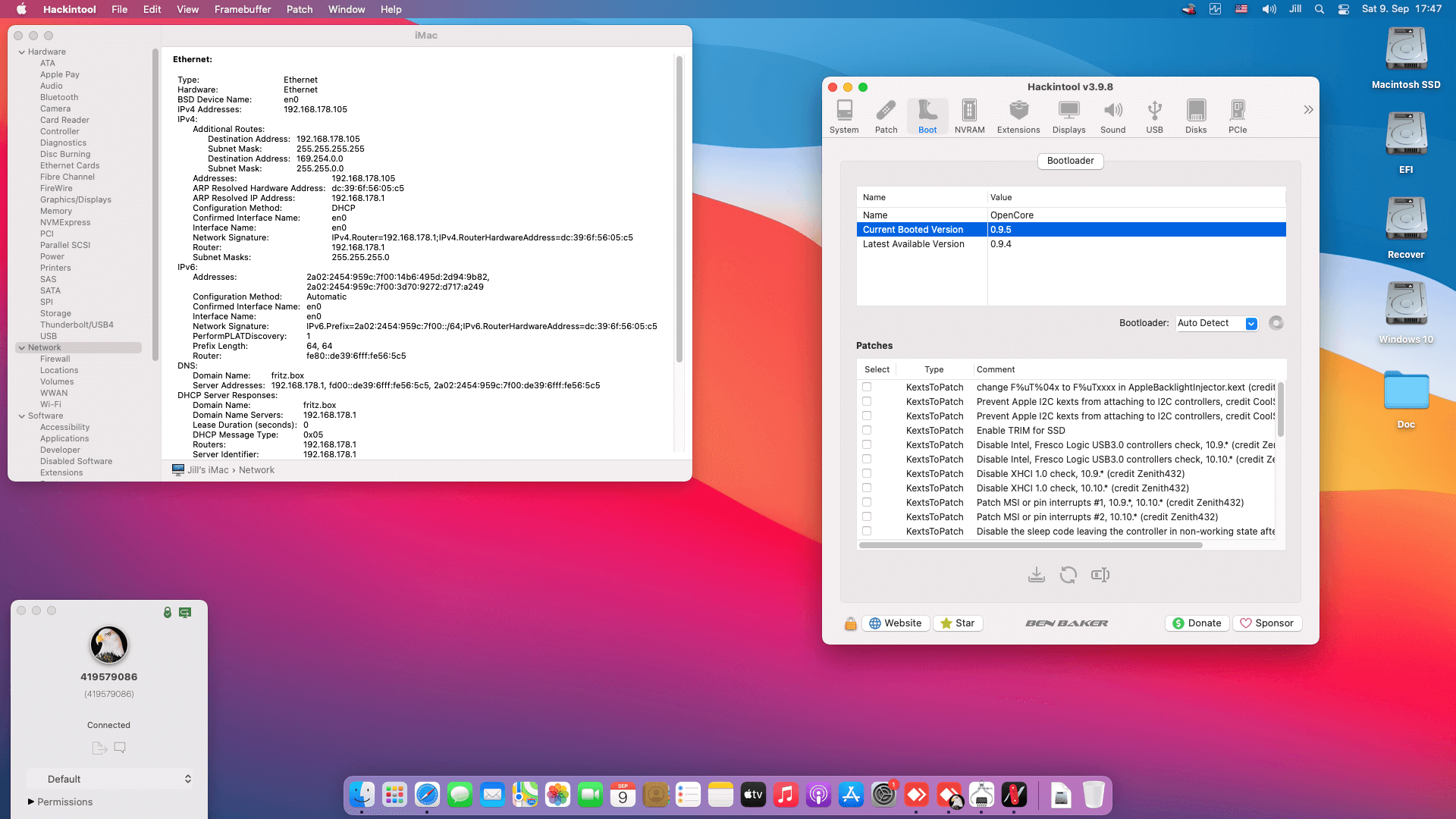Screen dimensions: 1456x819
Task: Open the Hackintool application menu
Action: 70,9
